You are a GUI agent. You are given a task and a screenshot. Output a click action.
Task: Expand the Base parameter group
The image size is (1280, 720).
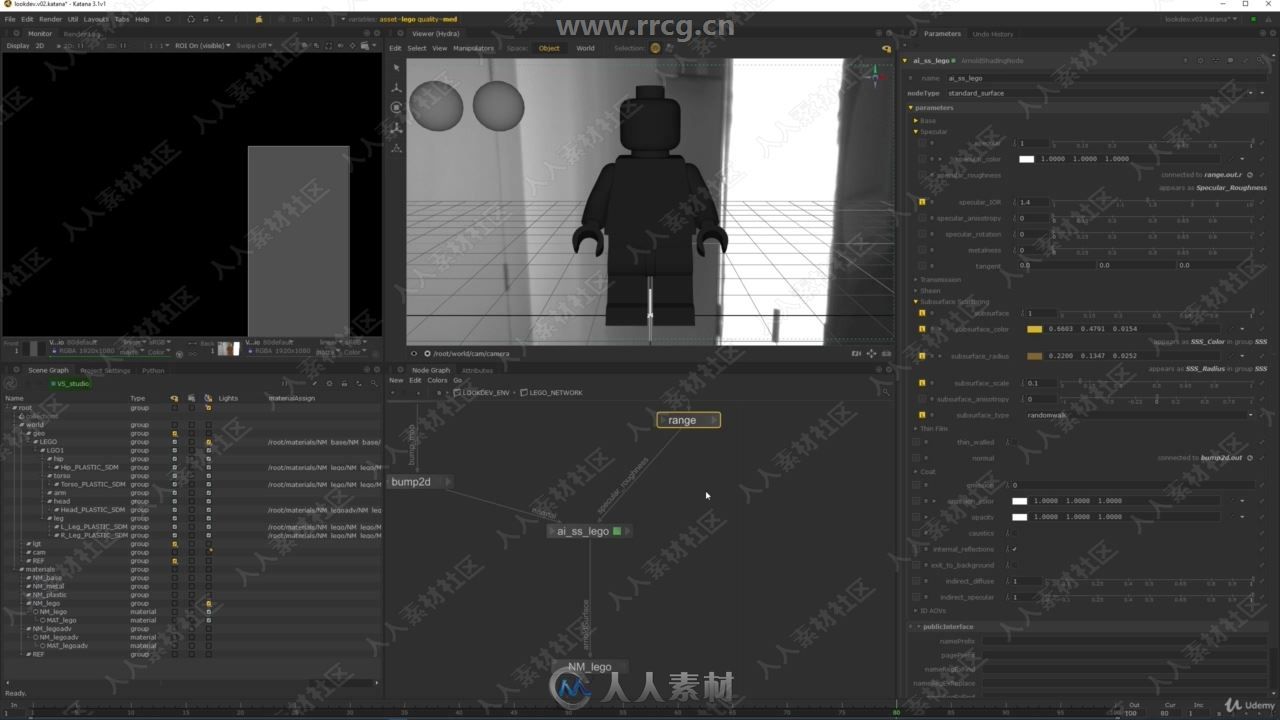pos(915,121)
